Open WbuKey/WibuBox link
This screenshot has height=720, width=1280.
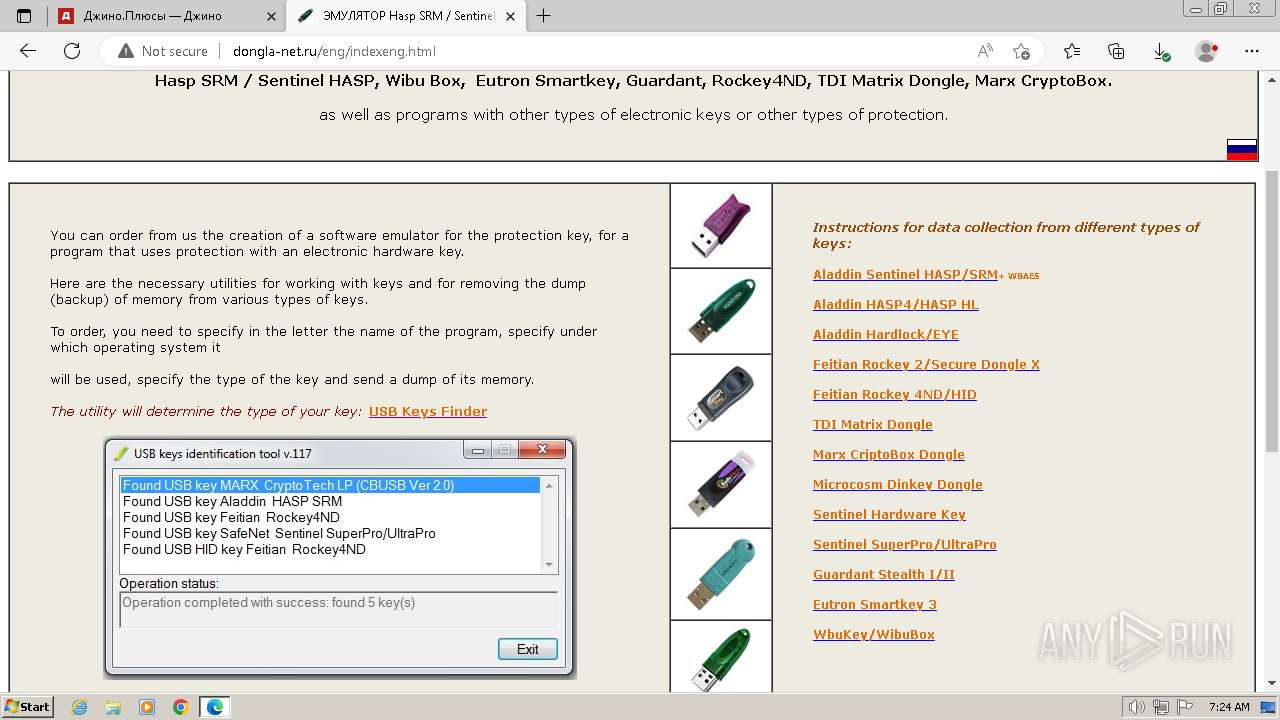[x=874, y=635]
